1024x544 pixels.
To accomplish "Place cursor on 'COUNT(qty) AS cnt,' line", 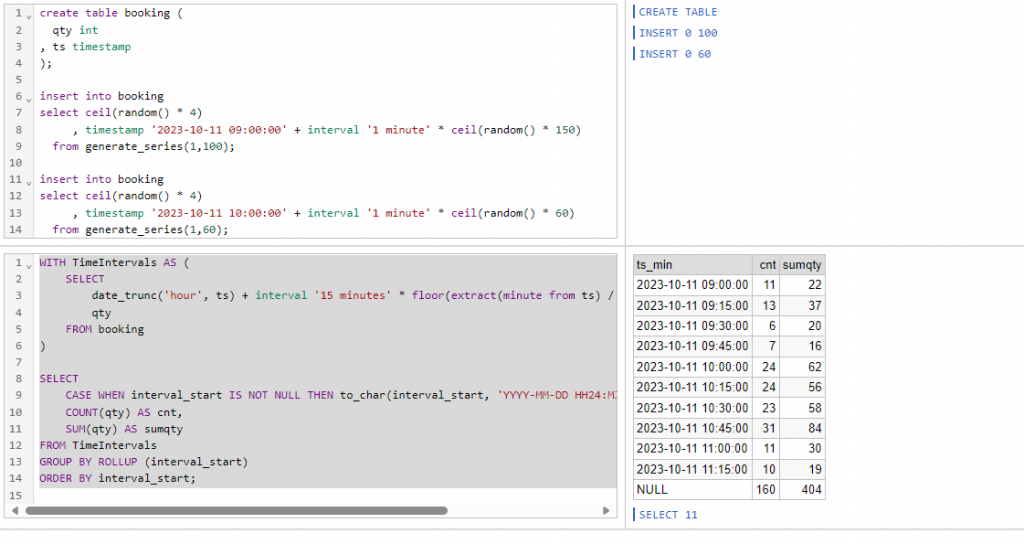I will (x=124, y=412).
